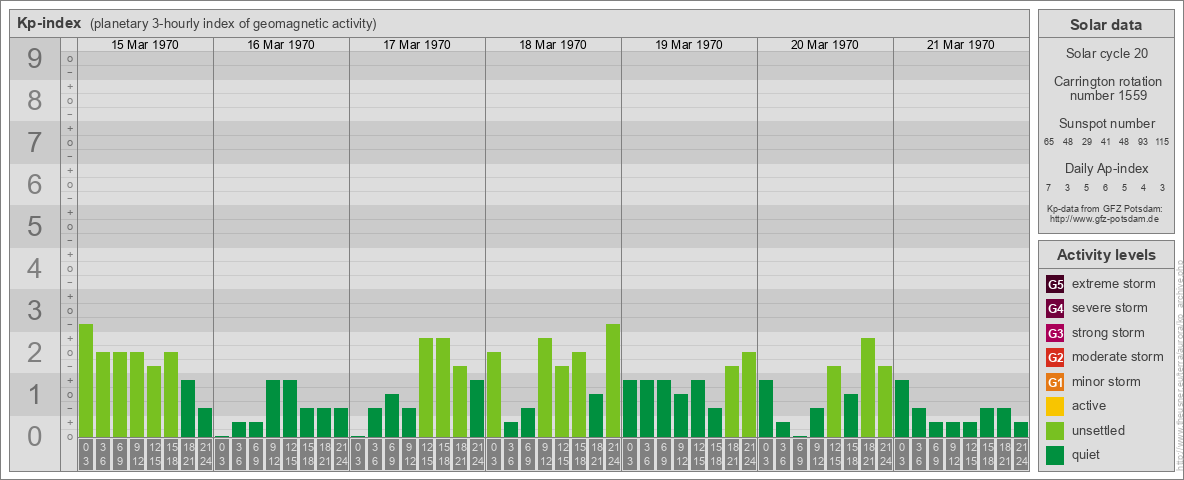This screenshot has height=480, width=1184.
Task: Click the 21 Mar 1970 date header
Action: 960,45
